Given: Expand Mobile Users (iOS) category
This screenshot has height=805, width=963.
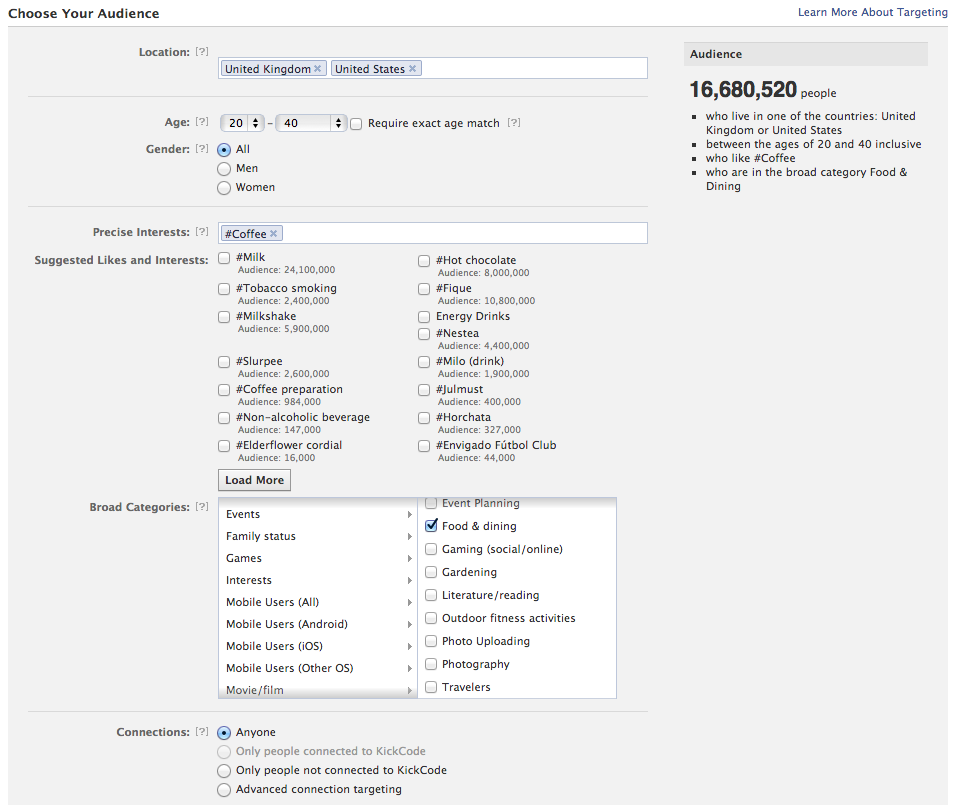Looking at the screenshot, I should pos(318,646).
